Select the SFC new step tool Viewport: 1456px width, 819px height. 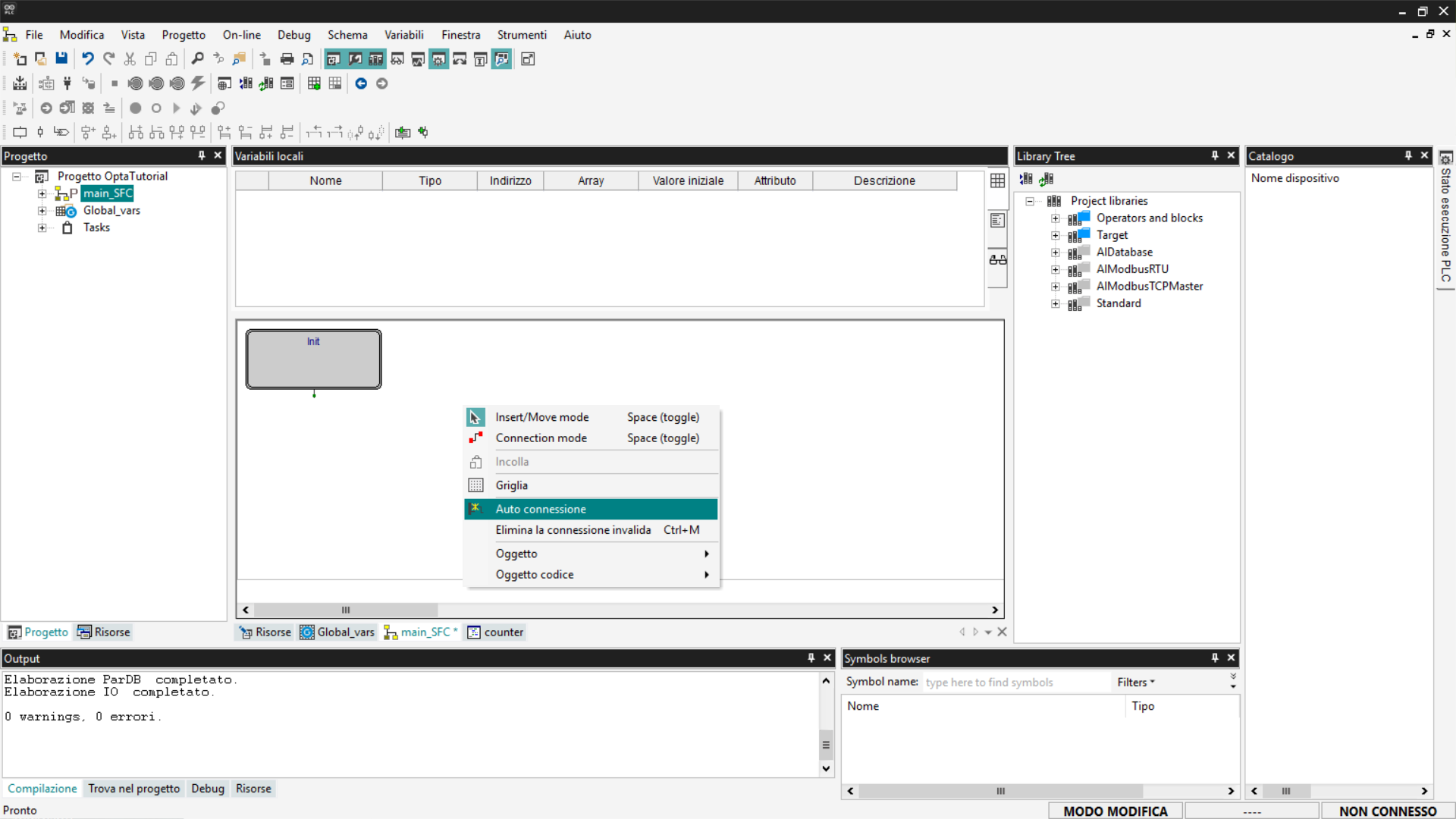[20, 132]
